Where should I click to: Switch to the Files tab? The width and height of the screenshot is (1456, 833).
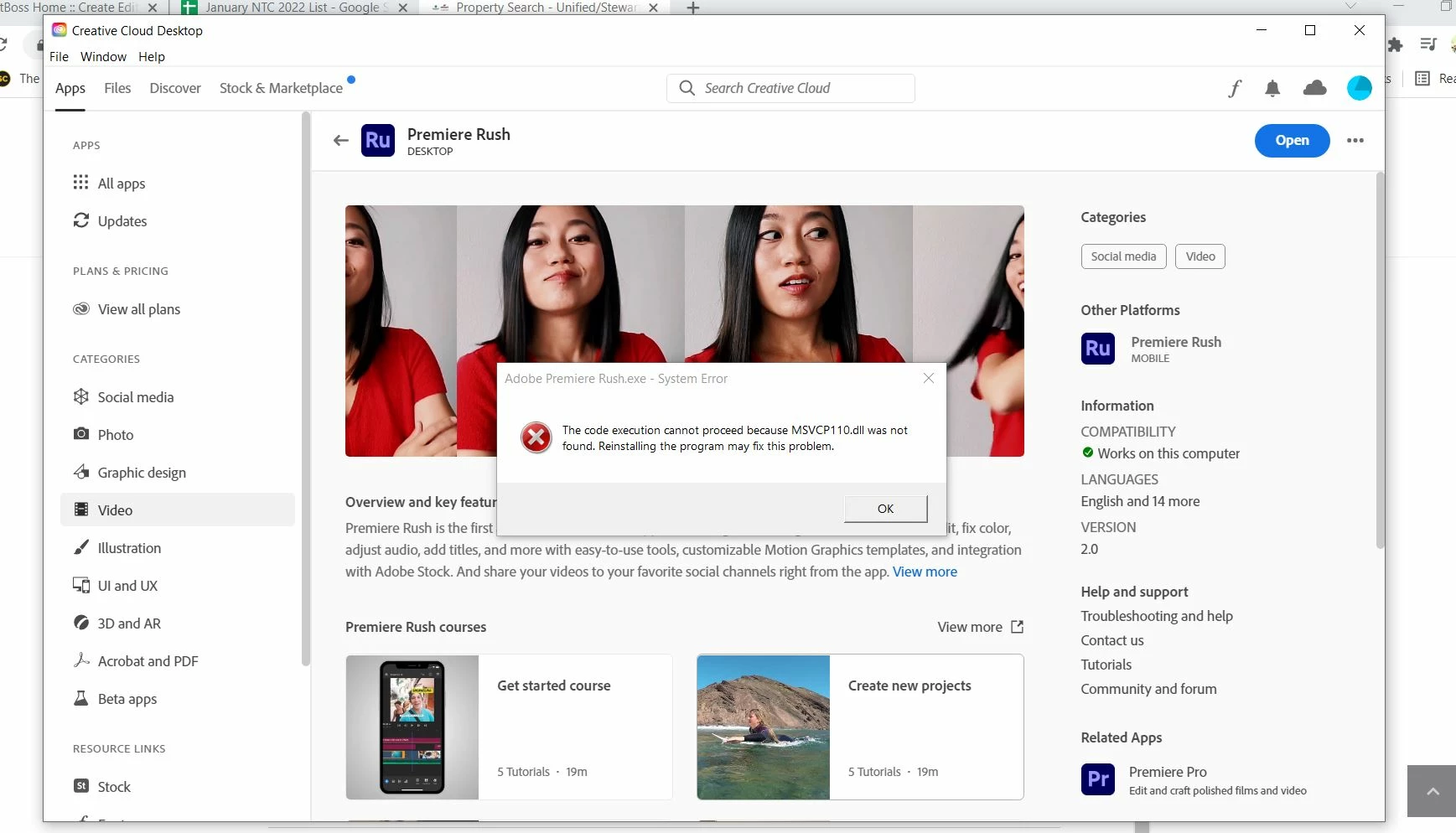tap(117, 88)
